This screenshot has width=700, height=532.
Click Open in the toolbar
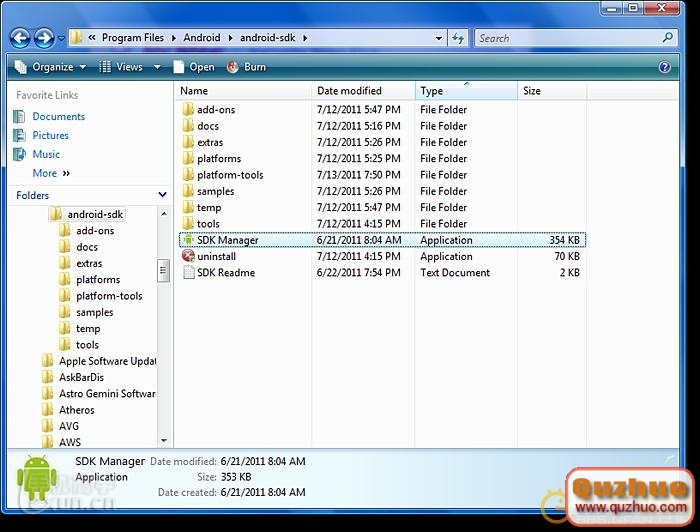(194, 67)
